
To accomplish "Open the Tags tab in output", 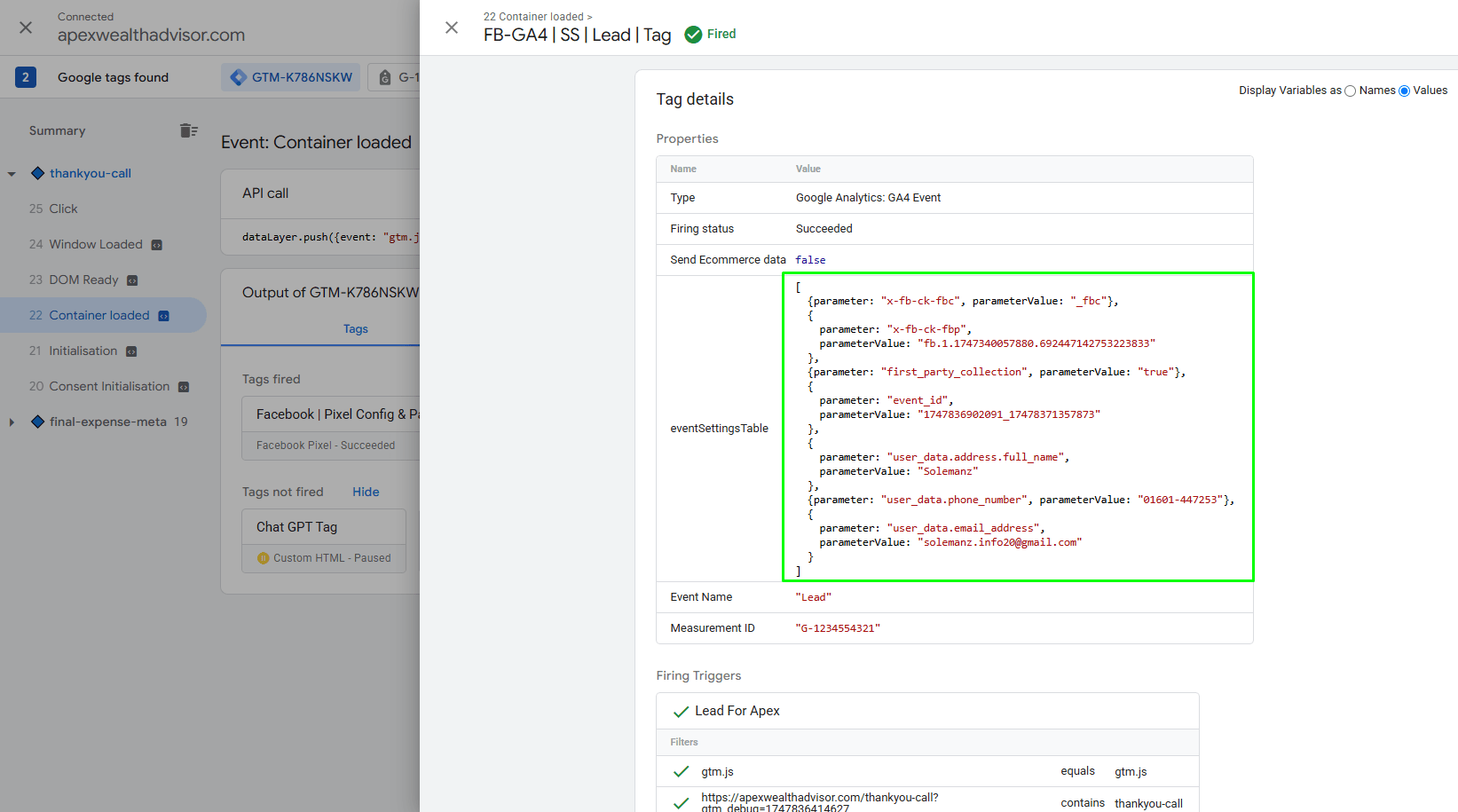I will [x=355, y=328].
